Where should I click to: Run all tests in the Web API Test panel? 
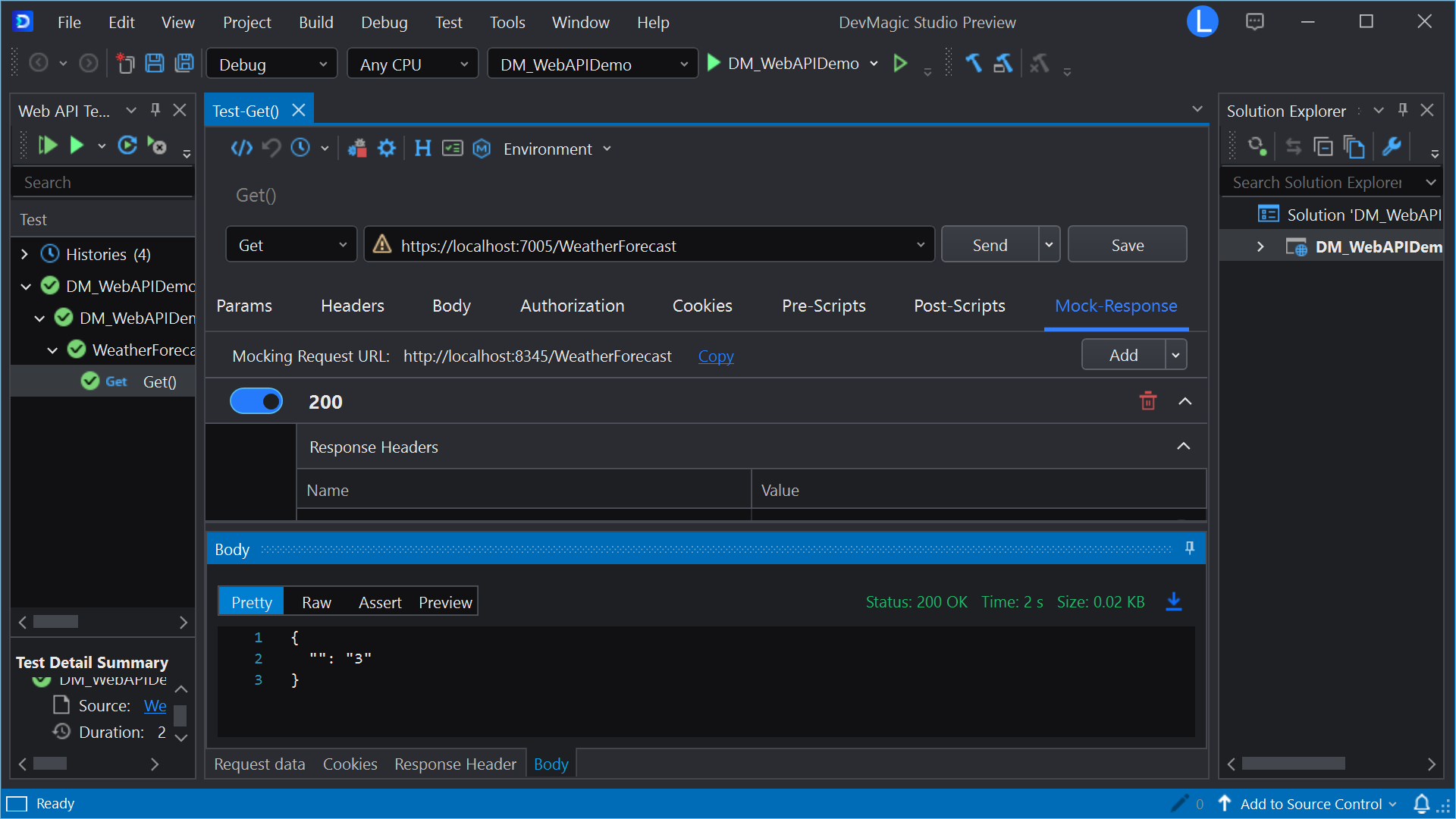48,145
